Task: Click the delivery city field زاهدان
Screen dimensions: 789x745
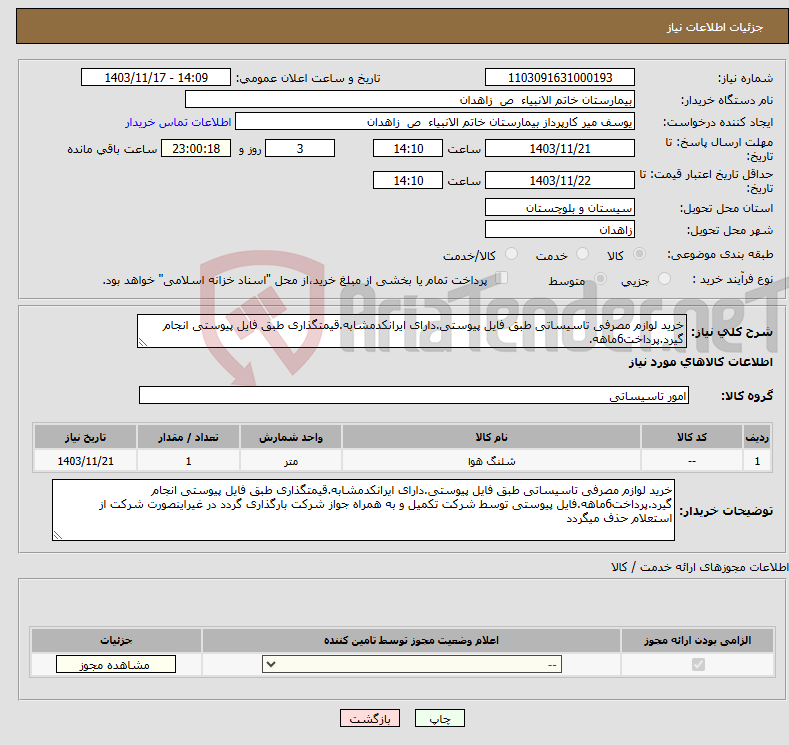Action: click(x=560, y=229)
